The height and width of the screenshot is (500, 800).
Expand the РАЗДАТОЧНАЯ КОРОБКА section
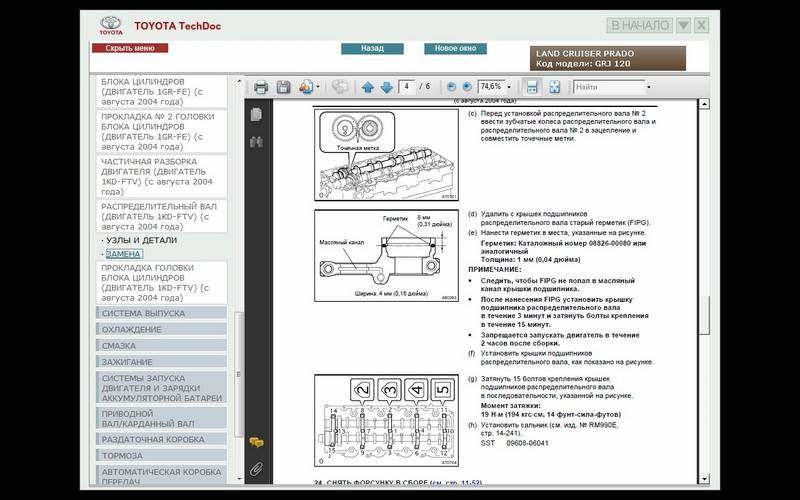pyautogui.click(x=161, y=439)
